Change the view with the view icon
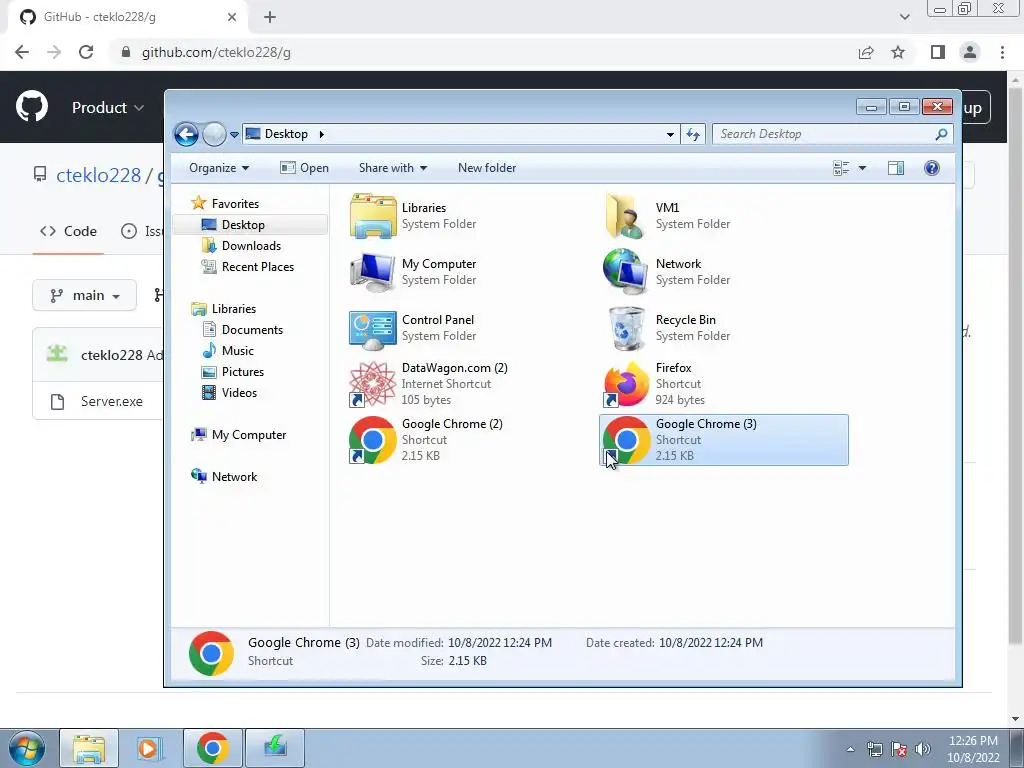Screen dimensions: 1024x768 pos(841,168)
